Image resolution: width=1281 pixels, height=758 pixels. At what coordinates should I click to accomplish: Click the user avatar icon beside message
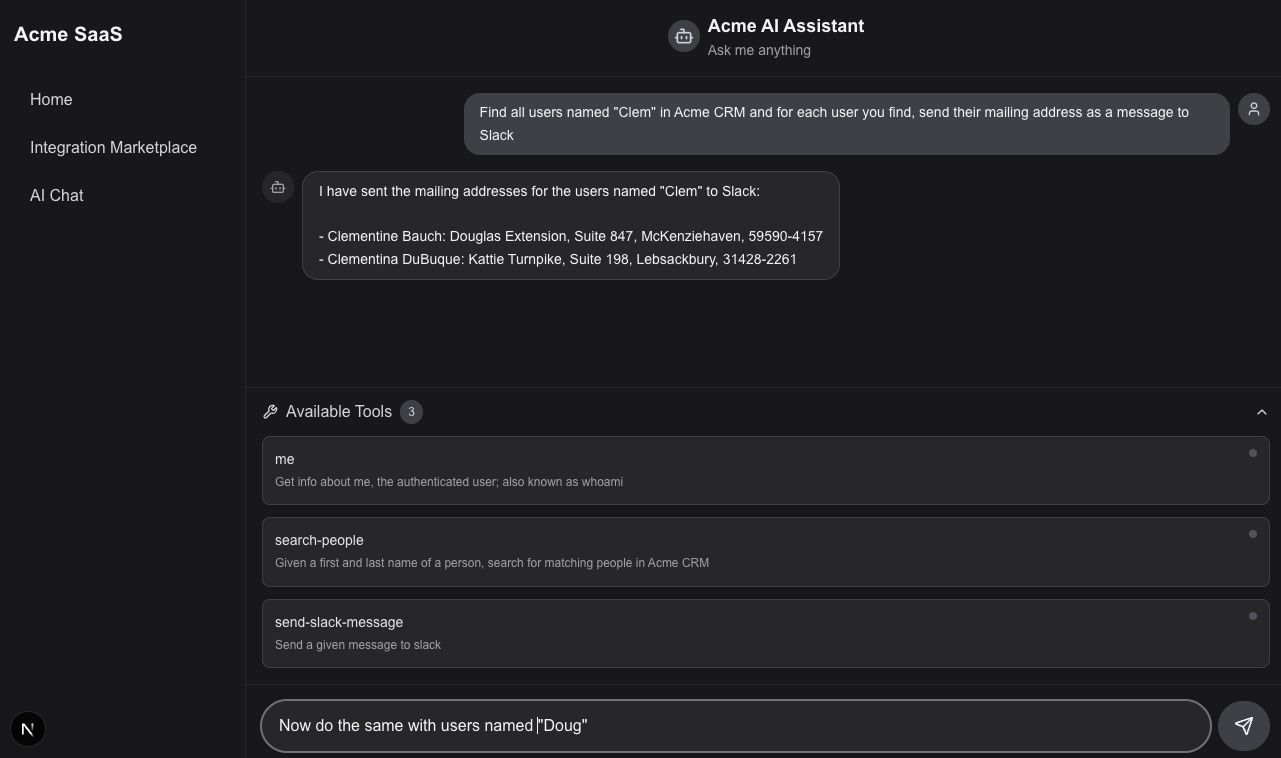tap(1253, 109)
